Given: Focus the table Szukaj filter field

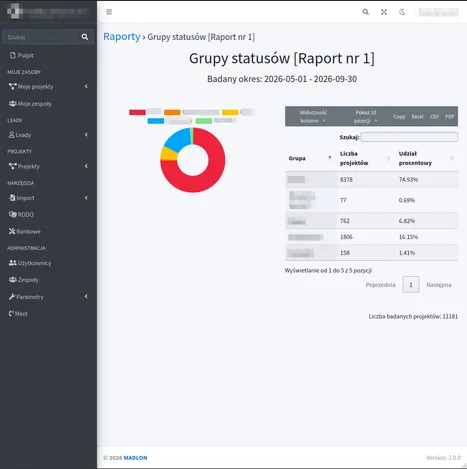Looking at the screenshot, I should pyautogui.click(x=409, y=137).
